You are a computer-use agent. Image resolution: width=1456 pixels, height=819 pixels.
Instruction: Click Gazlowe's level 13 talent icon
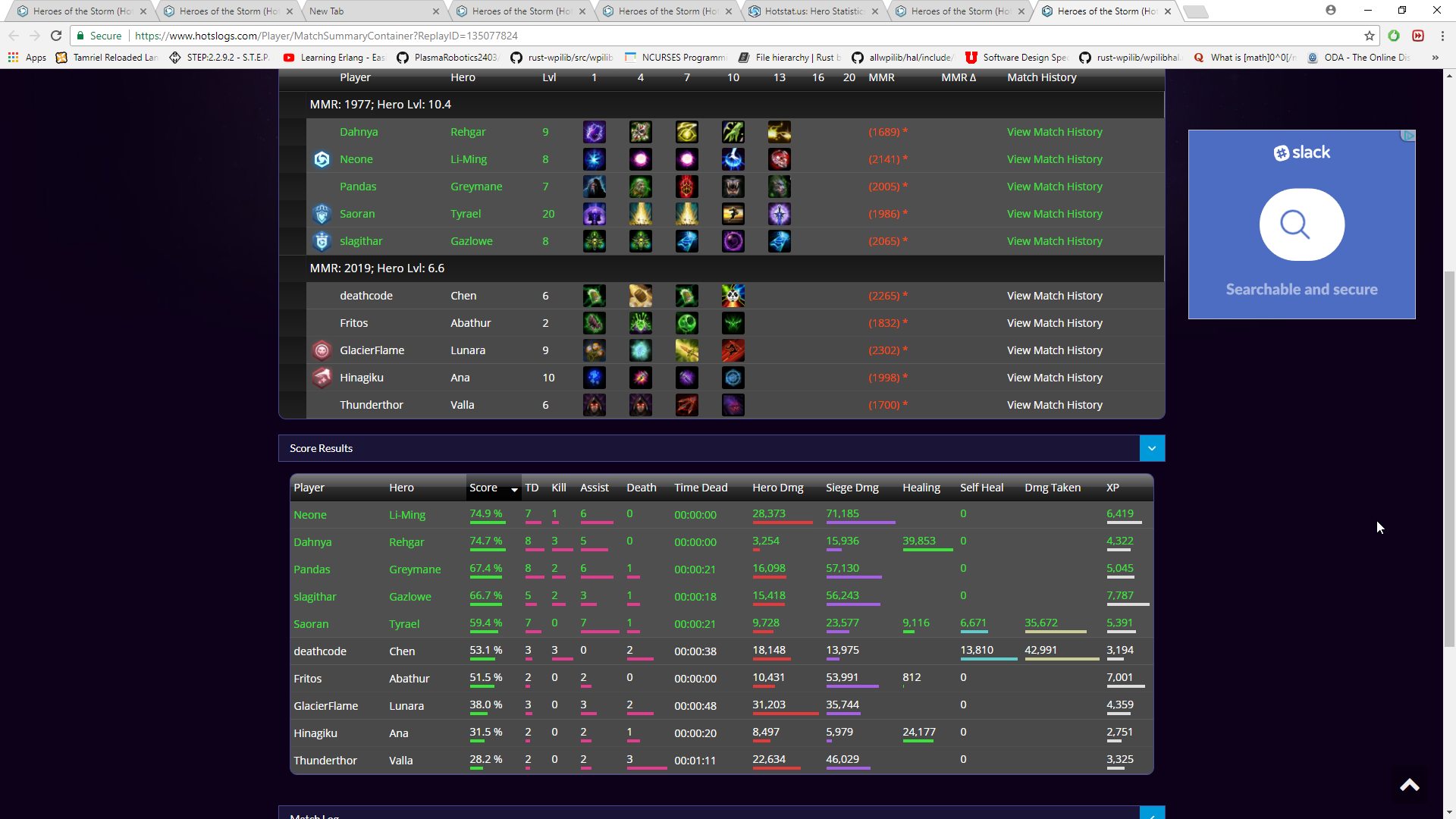[780, 241]
